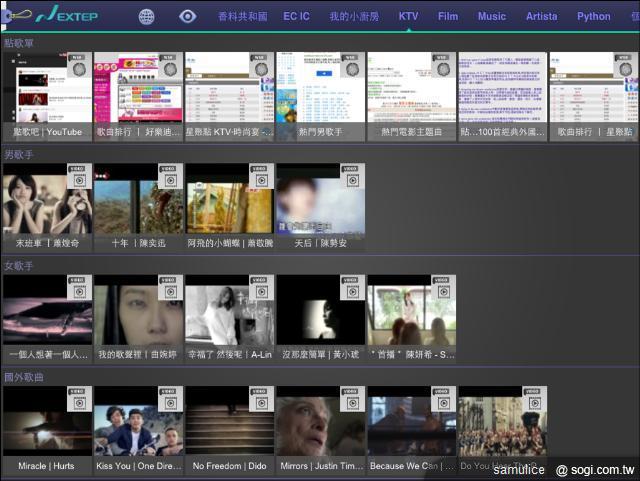Play the Miracle | Hurts video
Image resolution: width=640 pixels, height=481 pixels.
click(47, 431)
